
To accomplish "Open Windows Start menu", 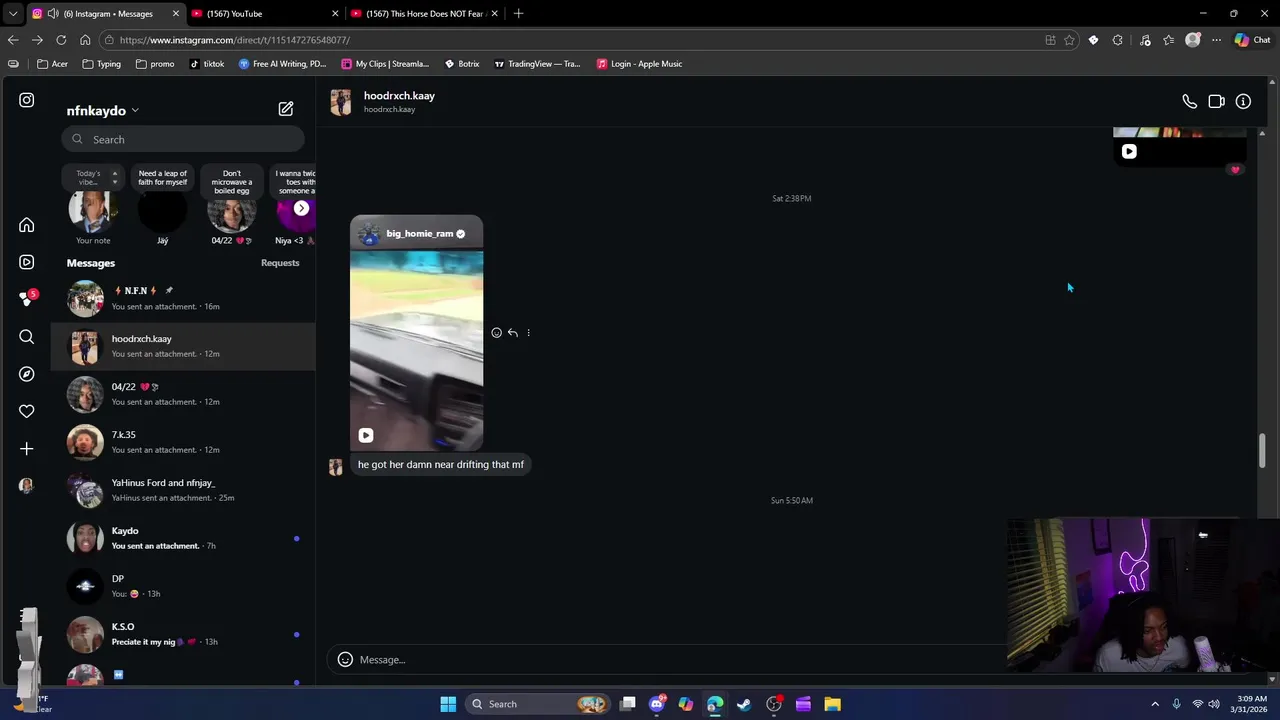I will tap(448, 704).
